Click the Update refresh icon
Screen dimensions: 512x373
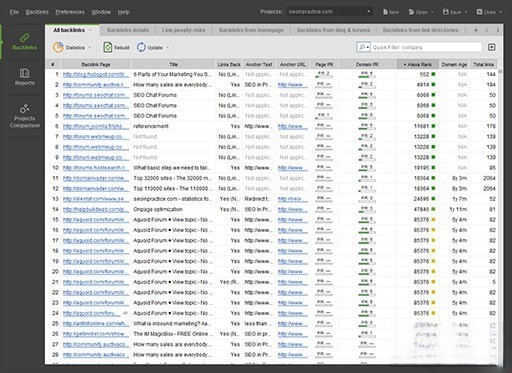tap(141, 47)
